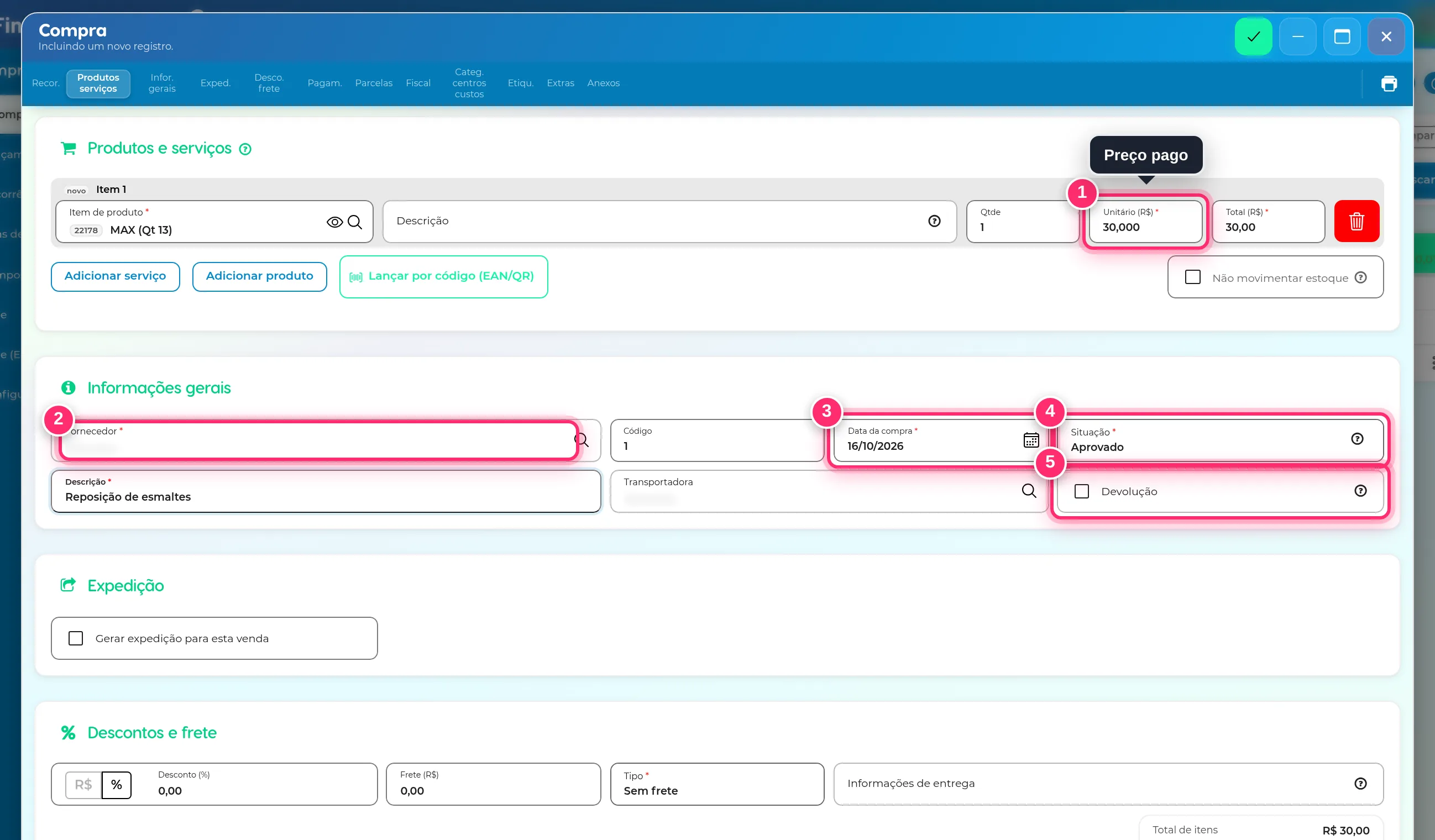Image resolution: width=1435 pixels, height=840 pixels.
Task: Click Adicionar serviço button
Action: [x=115, y=276]
